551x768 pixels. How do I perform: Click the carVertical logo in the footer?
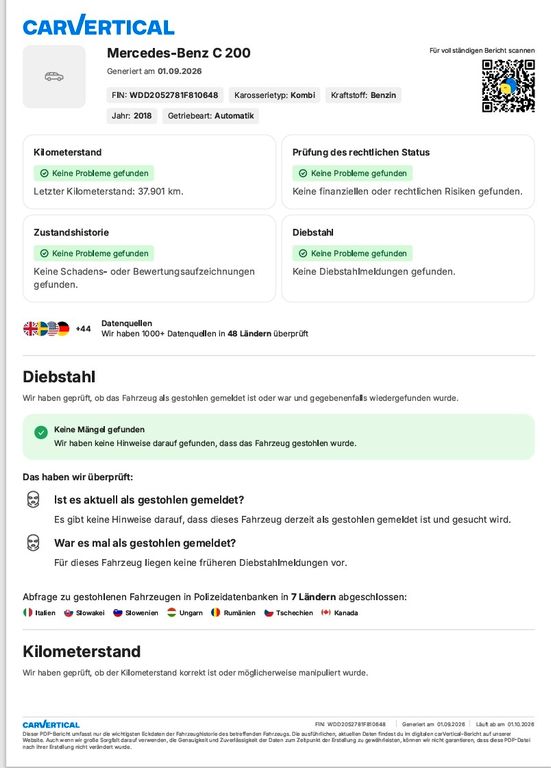tap(51, 724)
